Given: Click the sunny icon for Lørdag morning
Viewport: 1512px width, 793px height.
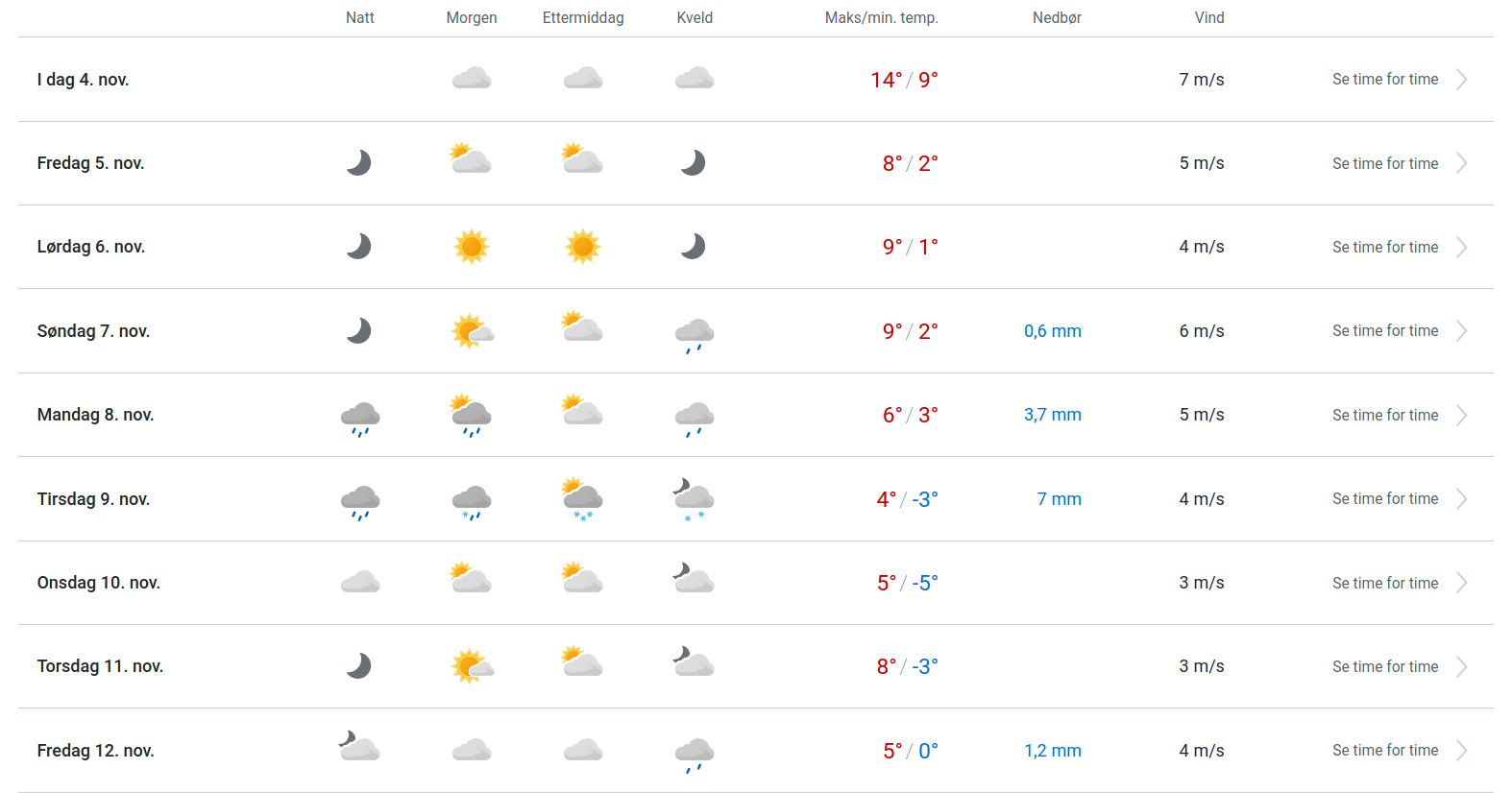Looking at the screenshot, I should coord(472,247).
